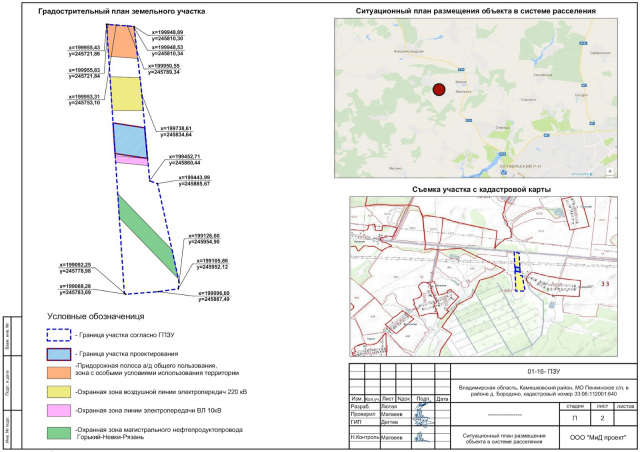This screenshot has width=640, height=452.
Task: Click coordinate label with 'y=245852,12'
Action: (212, 267)
